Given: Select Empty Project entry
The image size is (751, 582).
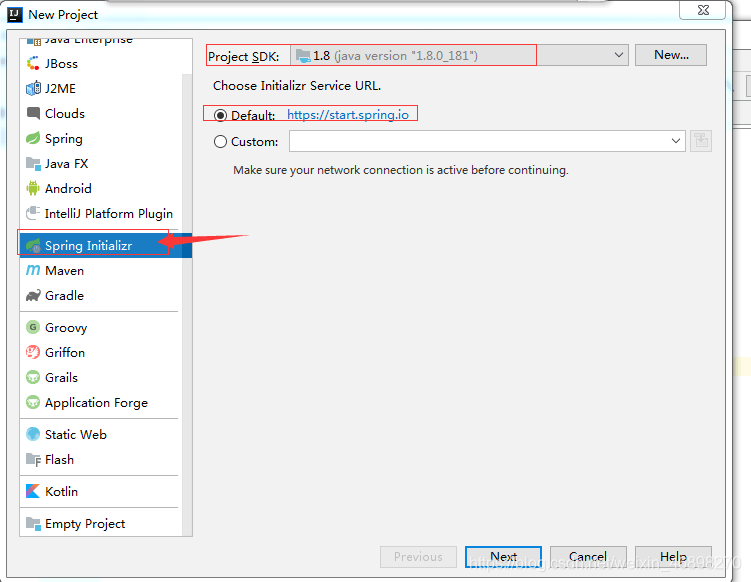Looking at the screenshot, I should point(101,523).
